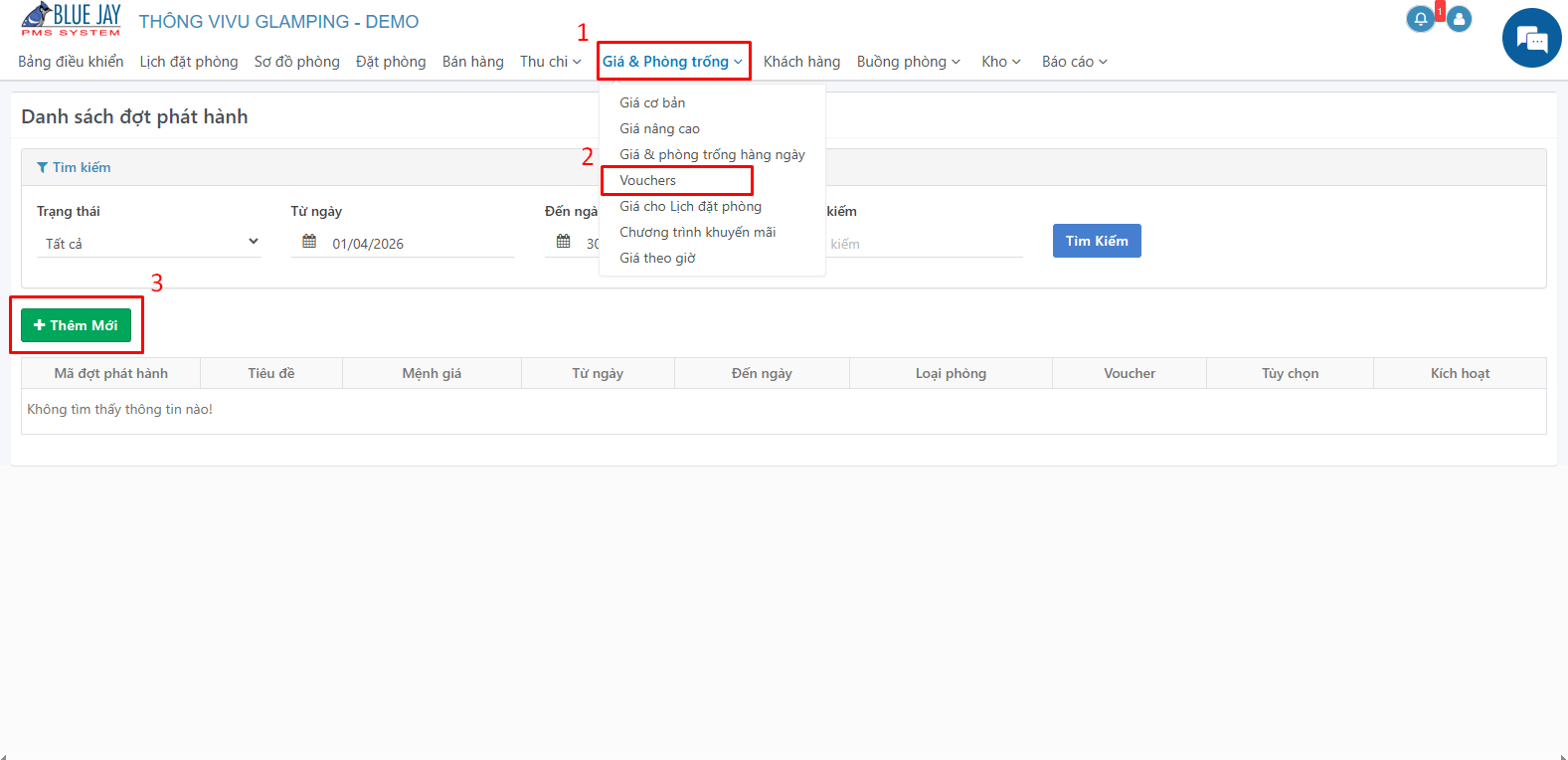The image size is (1568, 760).
Task: Open the notifications bell icon
Action: [x=1421, y=19]
